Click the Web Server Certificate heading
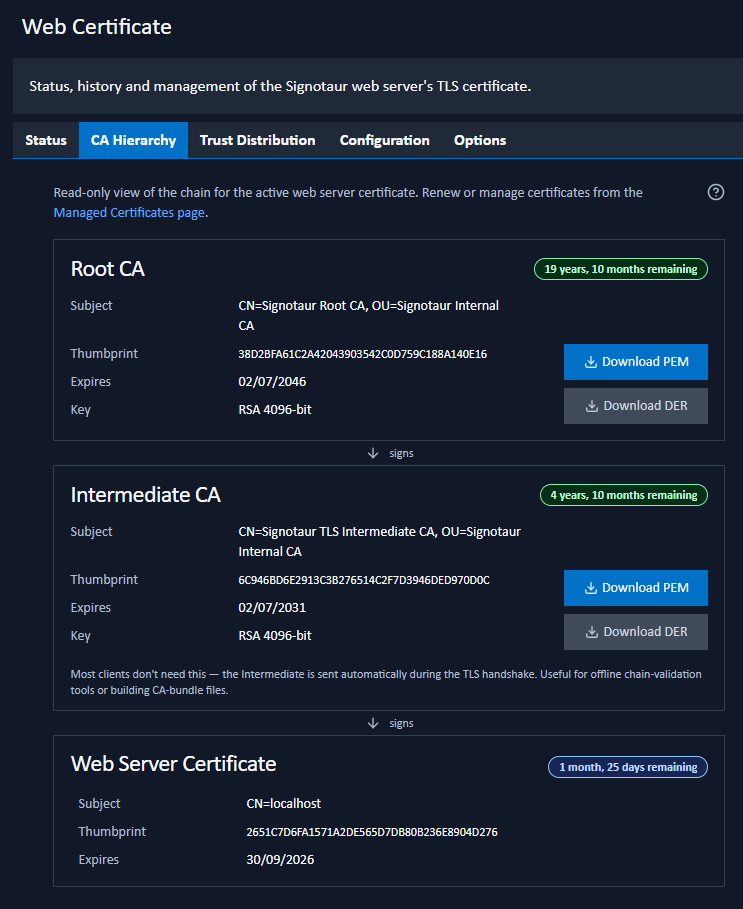The height and width of the screenshot is (909, 743). pyautogui.click(x=173, y=764)
